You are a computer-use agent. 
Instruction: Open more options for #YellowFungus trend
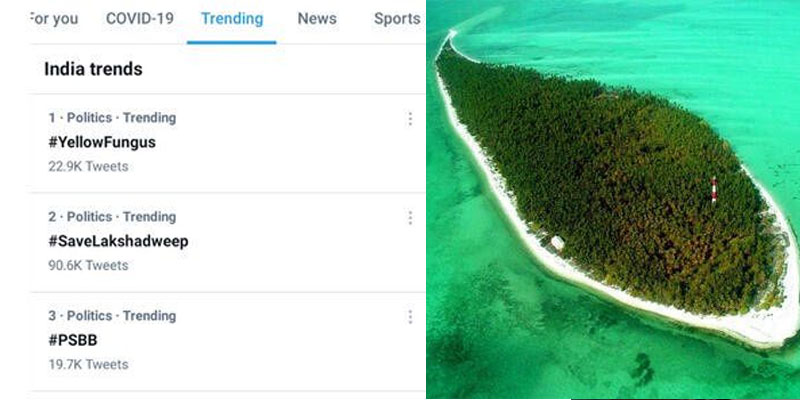point(410,119)
